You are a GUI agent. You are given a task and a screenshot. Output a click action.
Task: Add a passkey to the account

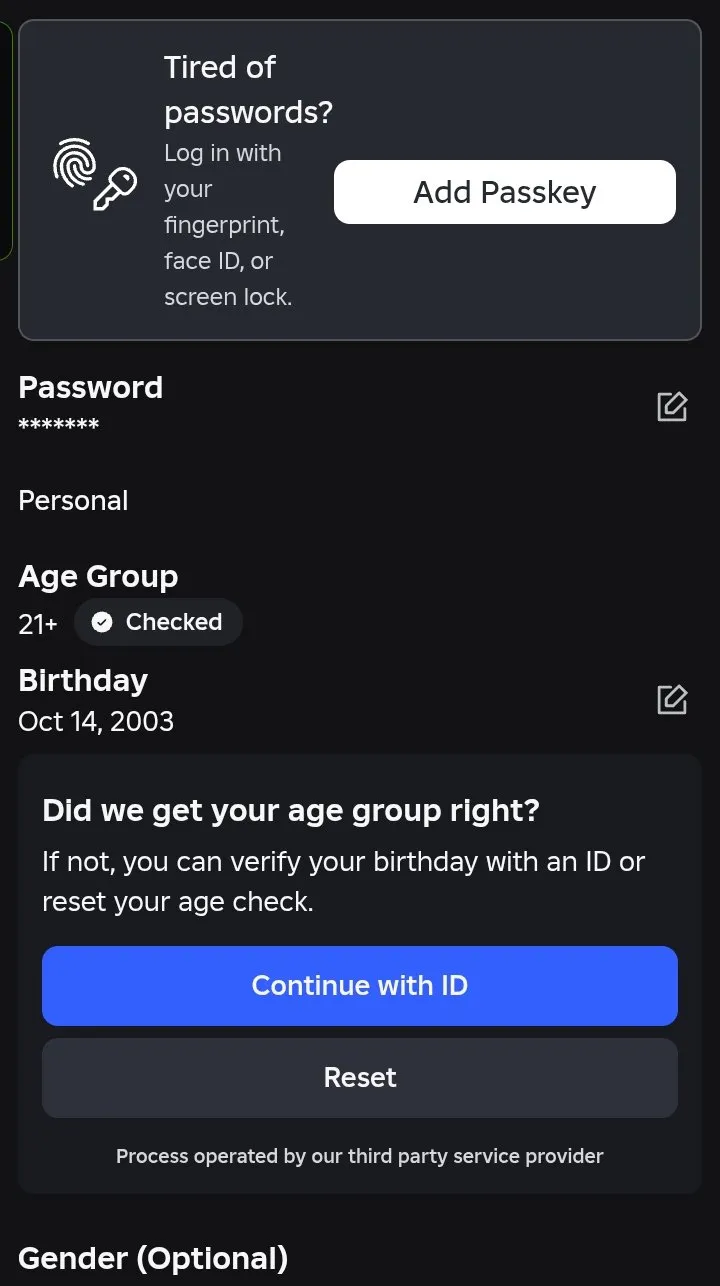505,192
